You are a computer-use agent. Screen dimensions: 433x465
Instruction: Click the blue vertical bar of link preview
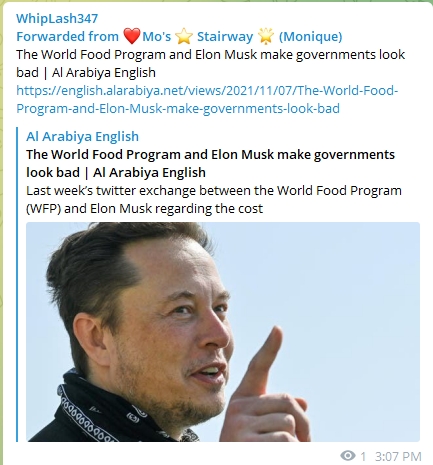tap(17, 284)
